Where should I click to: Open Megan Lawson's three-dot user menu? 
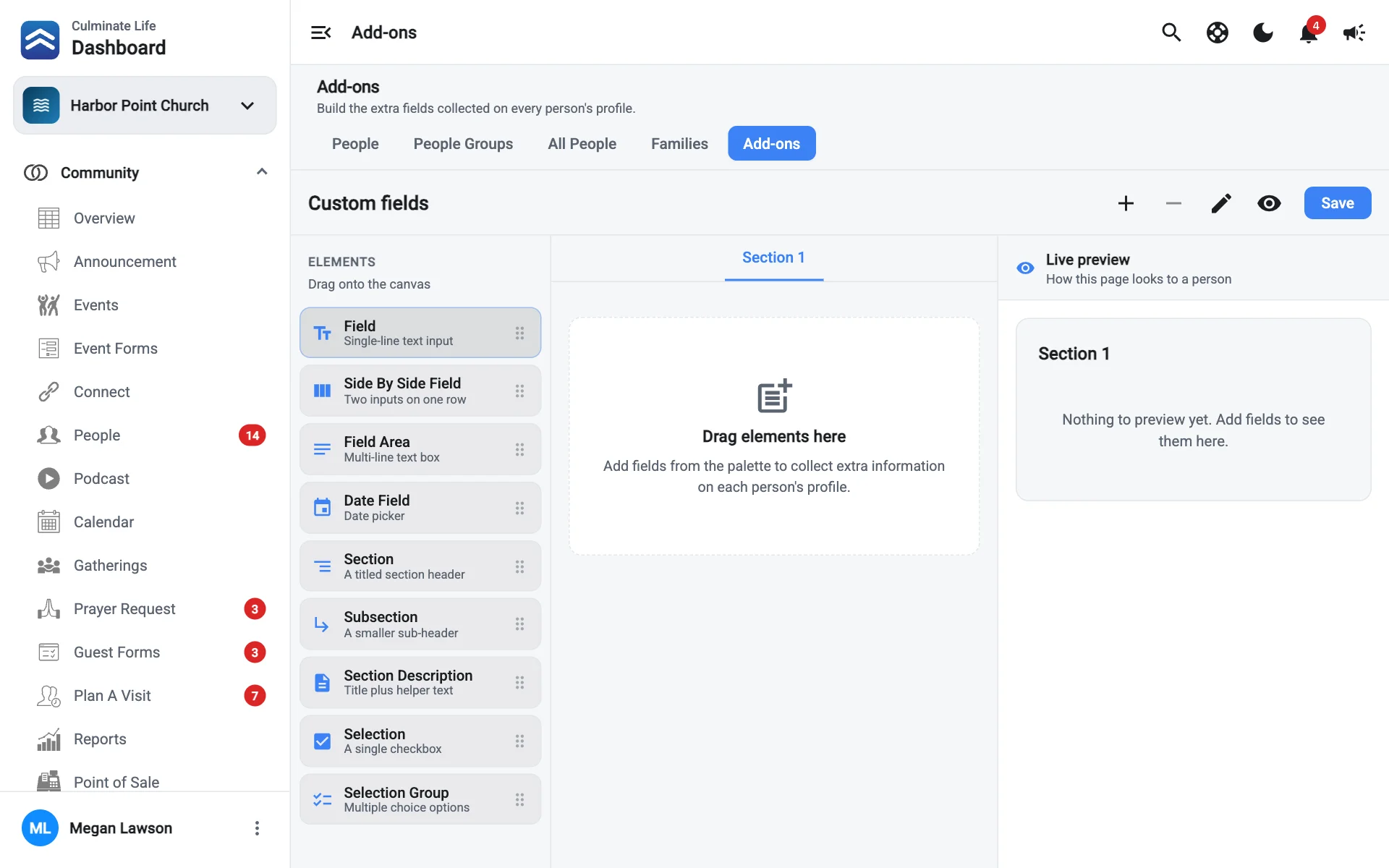pos(257,828)
